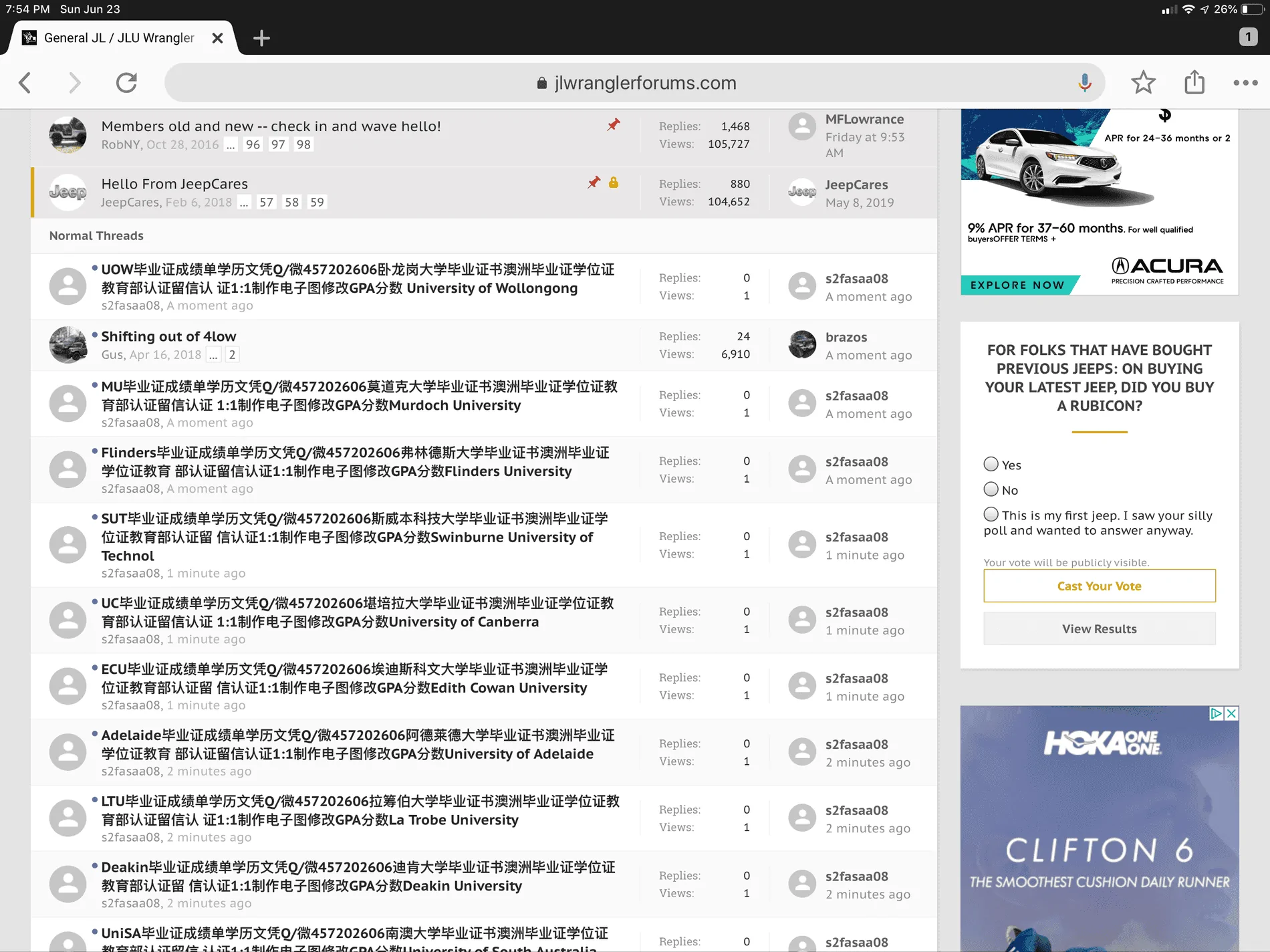Click the default avatar on Wollongong thread
1270x952 pixels.
(x=68, y=286)
